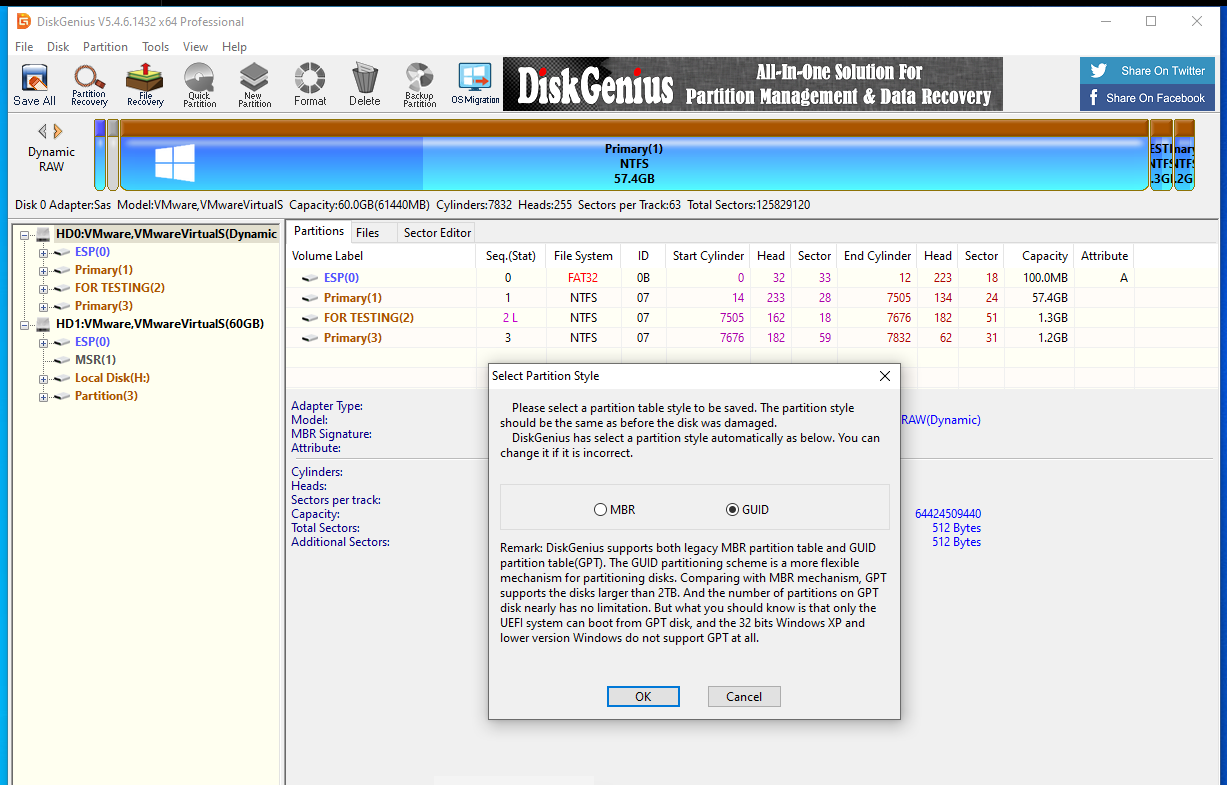Click Volume Label column header
Viewport: 1227px width, 785px height.
coord(381,256)
